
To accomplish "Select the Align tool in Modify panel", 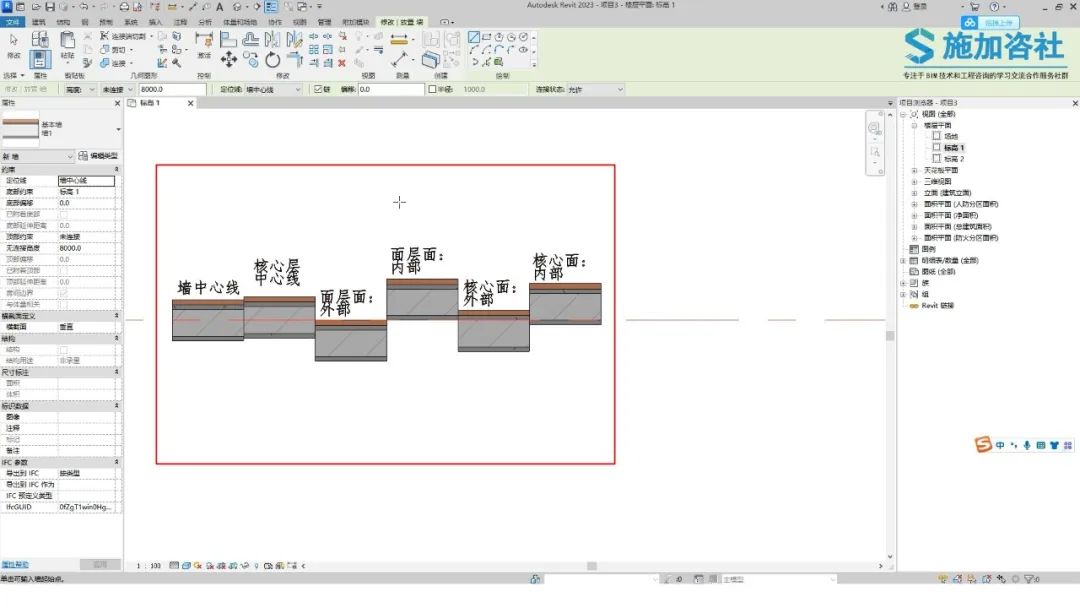I will 228,39.
